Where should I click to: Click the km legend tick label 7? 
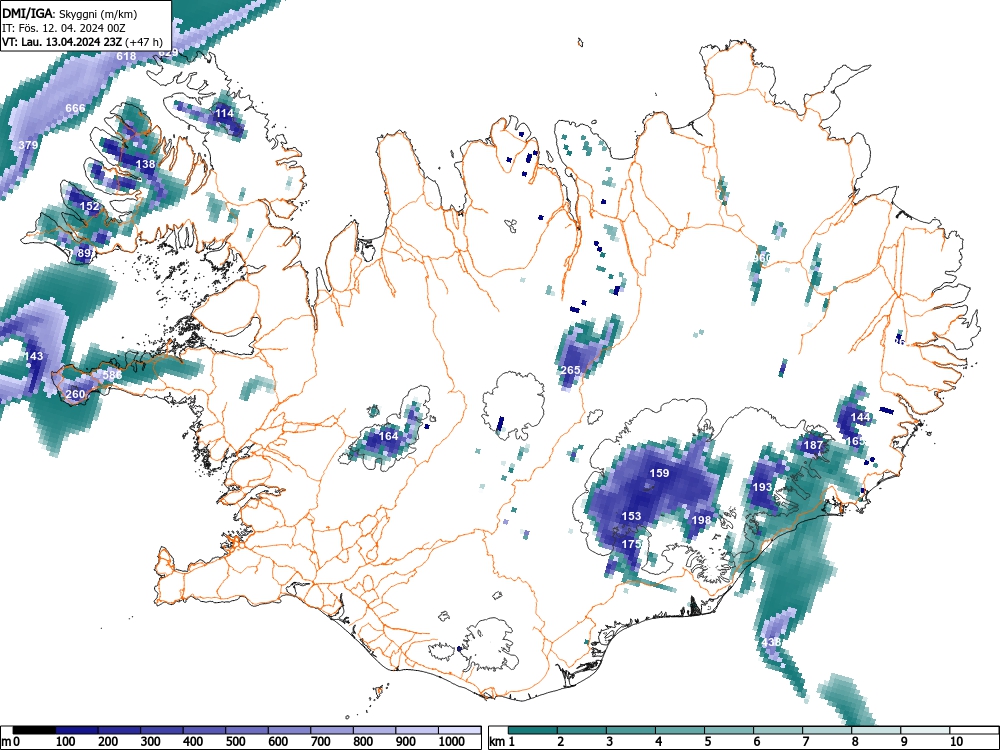pyautogui.click(x=805, y=742)
